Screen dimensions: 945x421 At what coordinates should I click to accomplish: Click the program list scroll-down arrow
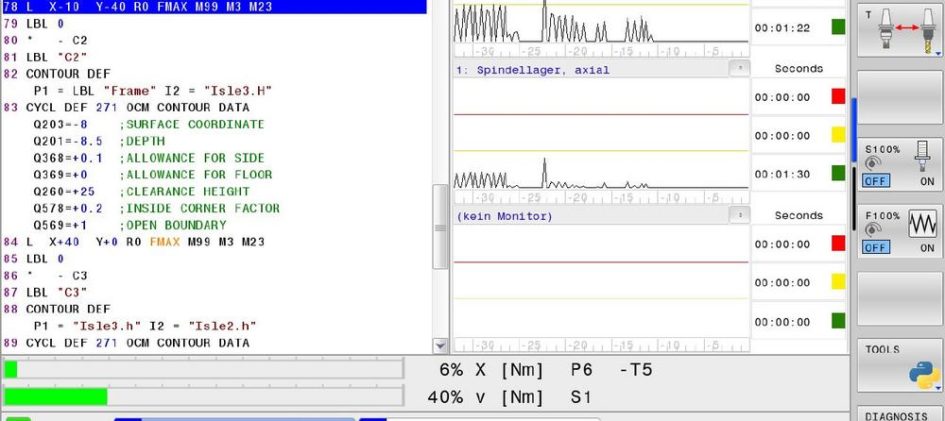click(440, 345)
